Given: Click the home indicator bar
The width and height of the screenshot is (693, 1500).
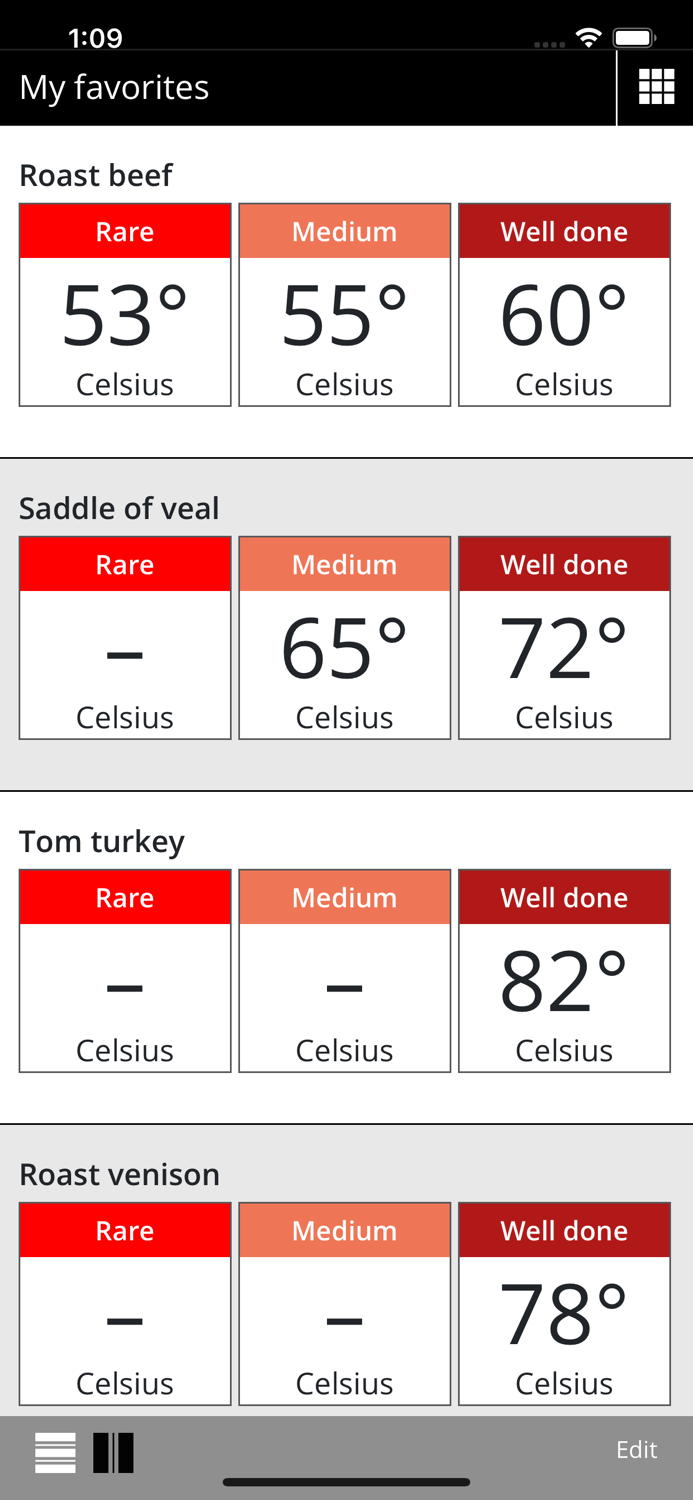Looking at the screenshot, I should (x=346, y=1481).
